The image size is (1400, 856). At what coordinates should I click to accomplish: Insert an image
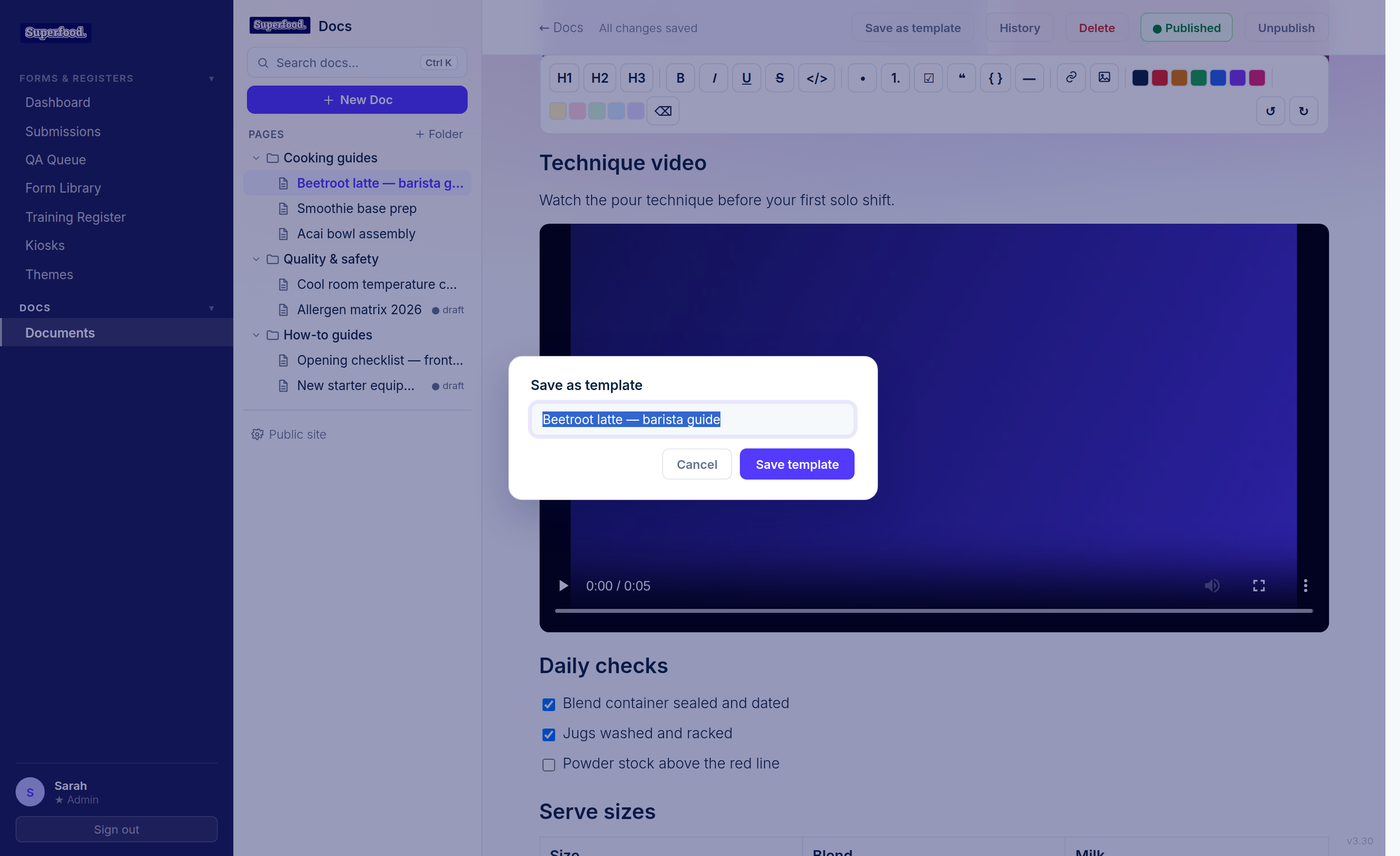click(x=1104, y=78)
